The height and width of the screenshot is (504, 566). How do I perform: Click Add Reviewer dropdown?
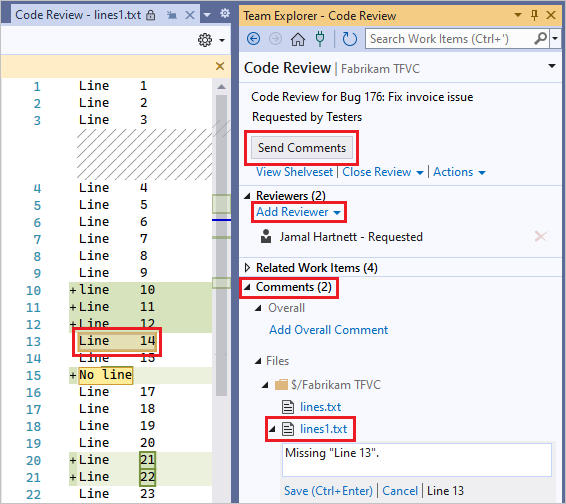tap(298, 212)
